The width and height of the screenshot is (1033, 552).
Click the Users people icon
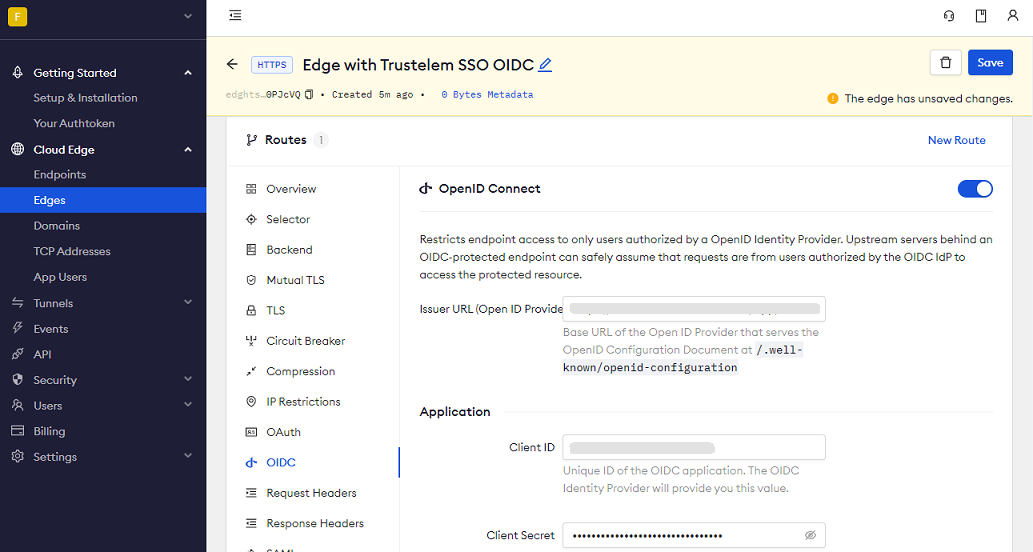tap(18, 405)
